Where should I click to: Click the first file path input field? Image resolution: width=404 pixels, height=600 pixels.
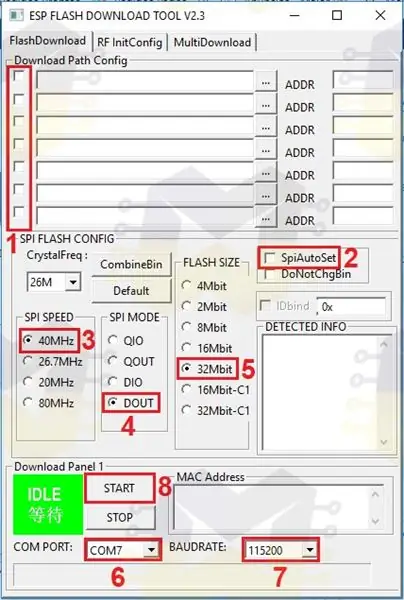(x=145, y=81)
